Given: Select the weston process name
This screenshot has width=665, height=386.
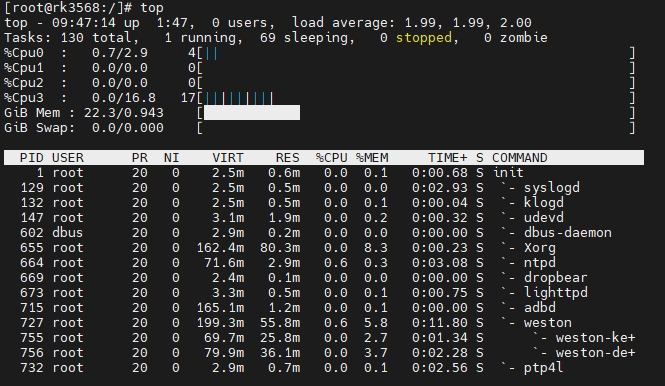Looking at the screenshot, I should 548,322.
